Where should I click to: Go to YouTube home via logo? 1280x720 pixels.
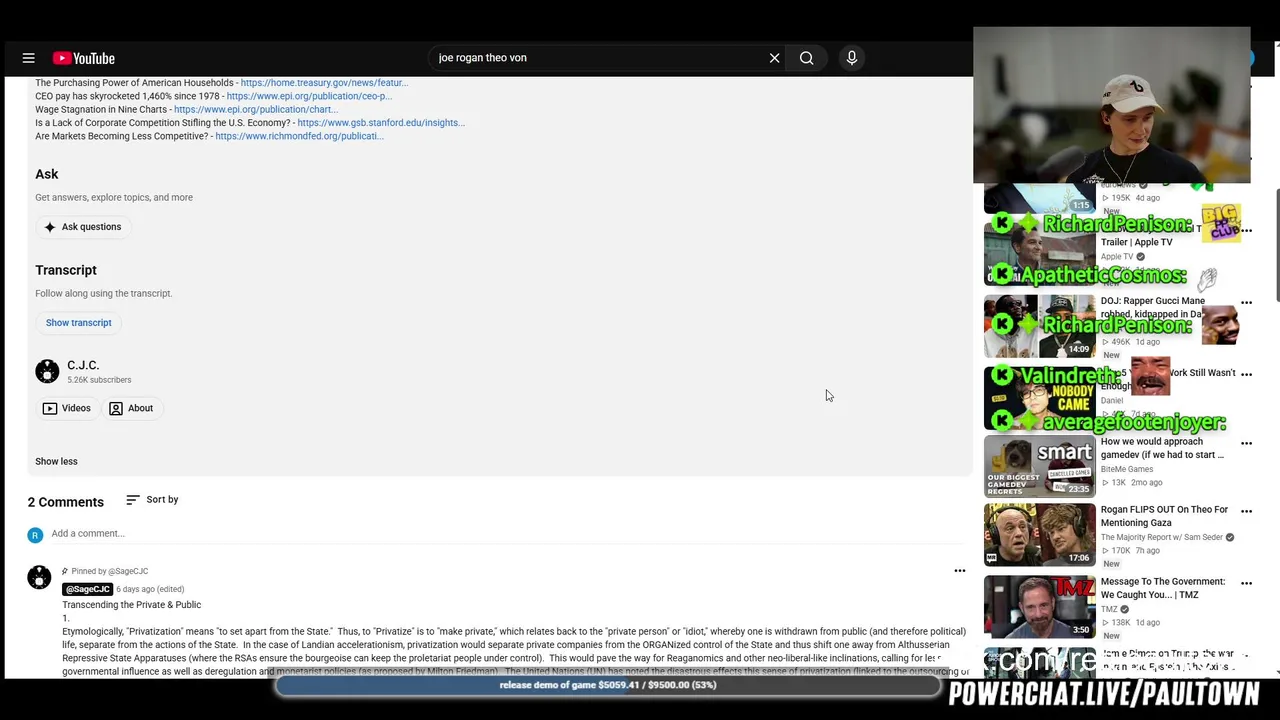click(84, 58)
